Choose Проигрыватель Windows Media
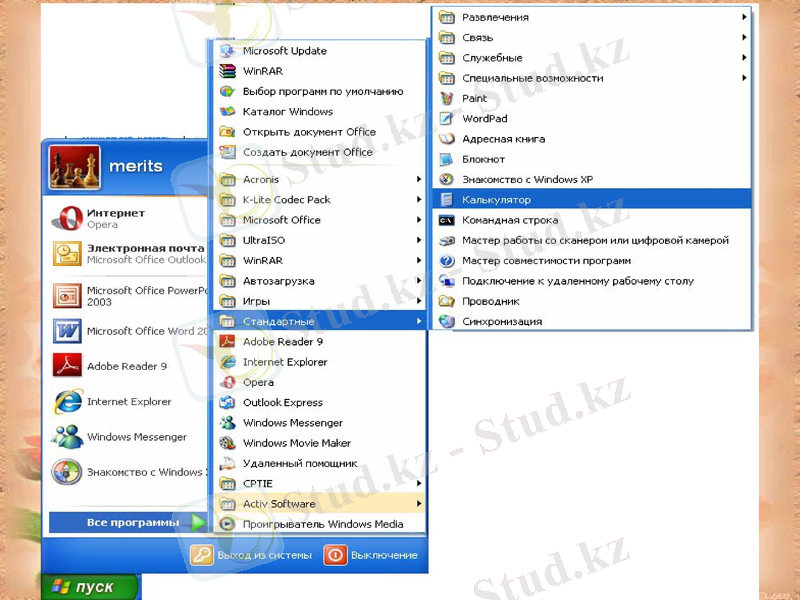 coord(322,524)
